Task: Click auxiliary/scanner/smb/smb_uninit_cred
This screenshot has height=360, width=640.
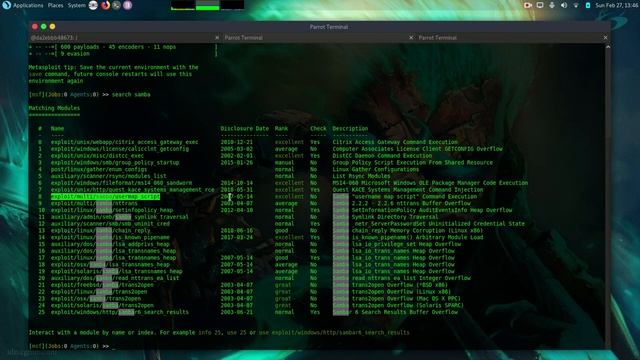Action: click(110, 224)
